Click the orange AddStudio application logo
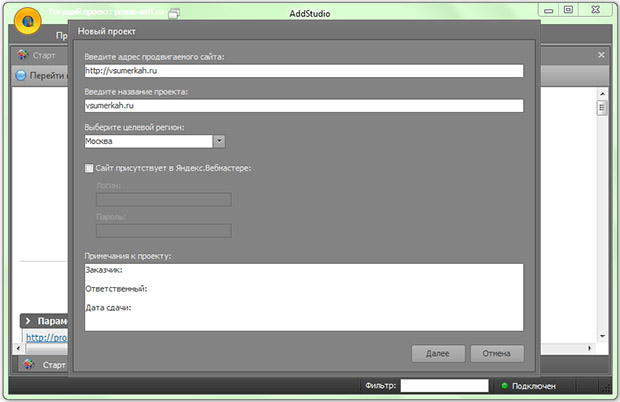Image resolution: width=620 pixels, height=402 pixels. [28, 21]
